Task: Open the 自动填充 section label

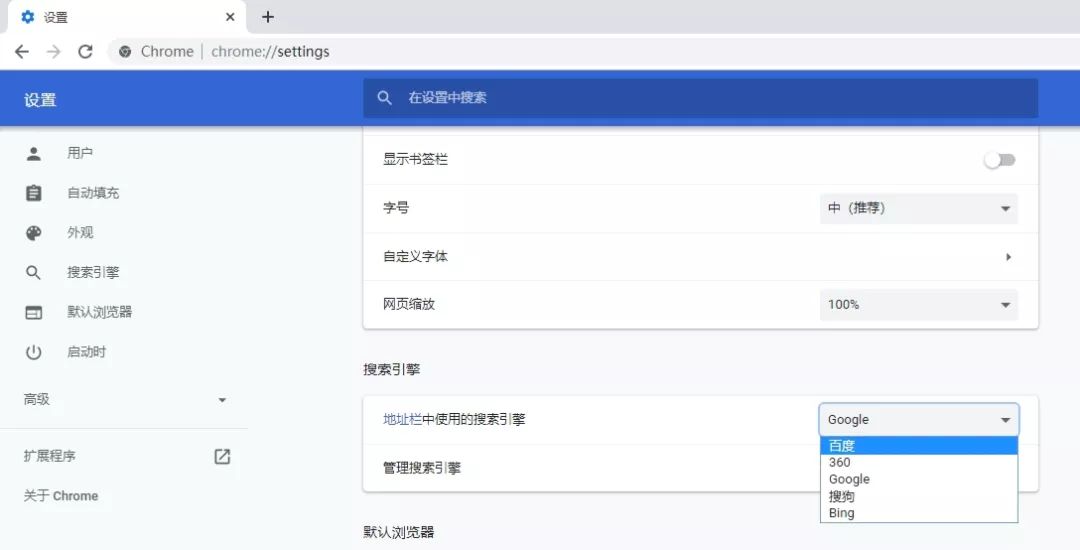Action: (x=93, y=193)
